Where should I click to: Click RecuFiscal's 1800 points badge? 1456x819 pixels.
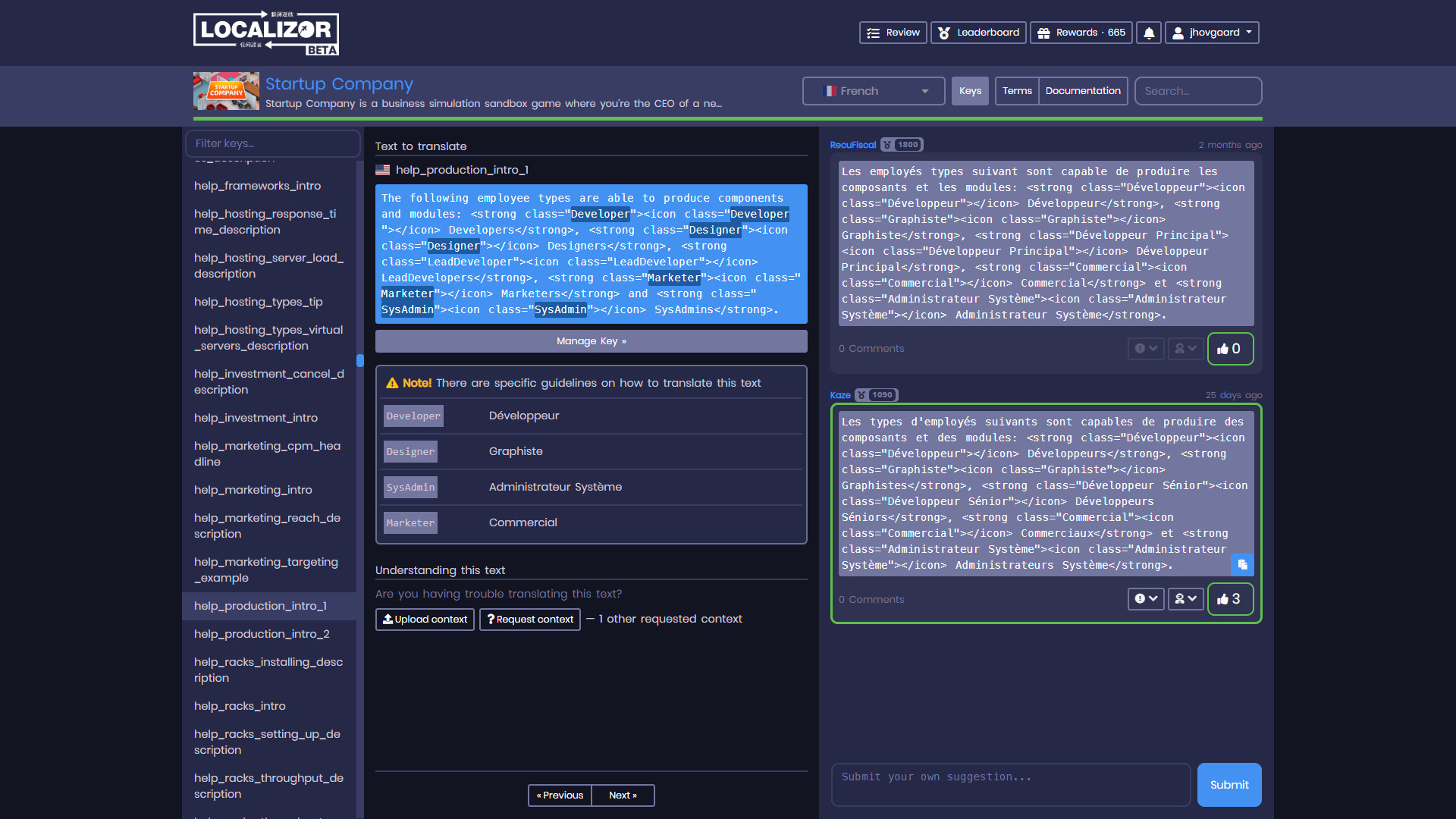(x=902, y=145)
